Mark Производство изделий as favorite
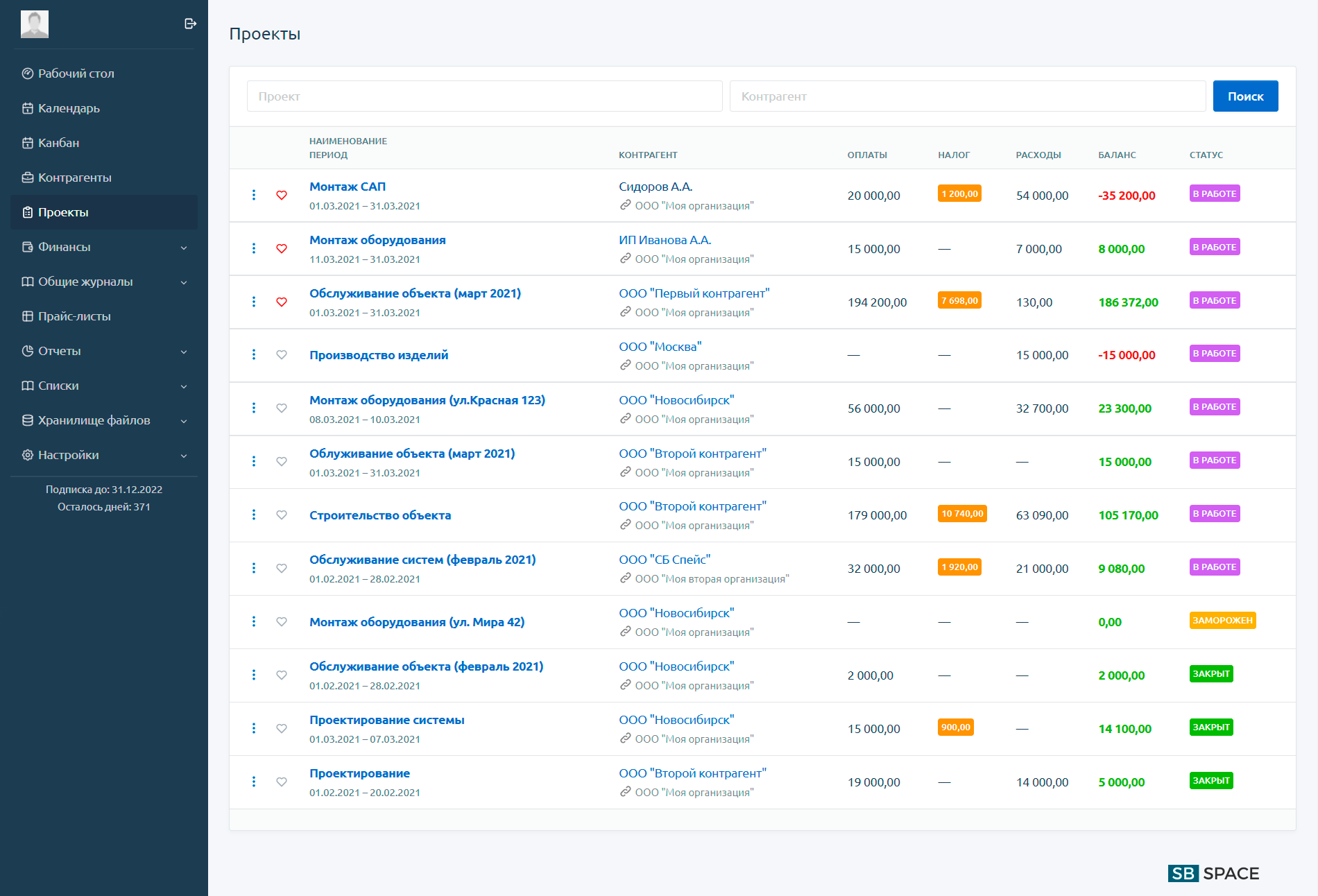The height and width of the screenshot is (896, 1318). (282, 354)
